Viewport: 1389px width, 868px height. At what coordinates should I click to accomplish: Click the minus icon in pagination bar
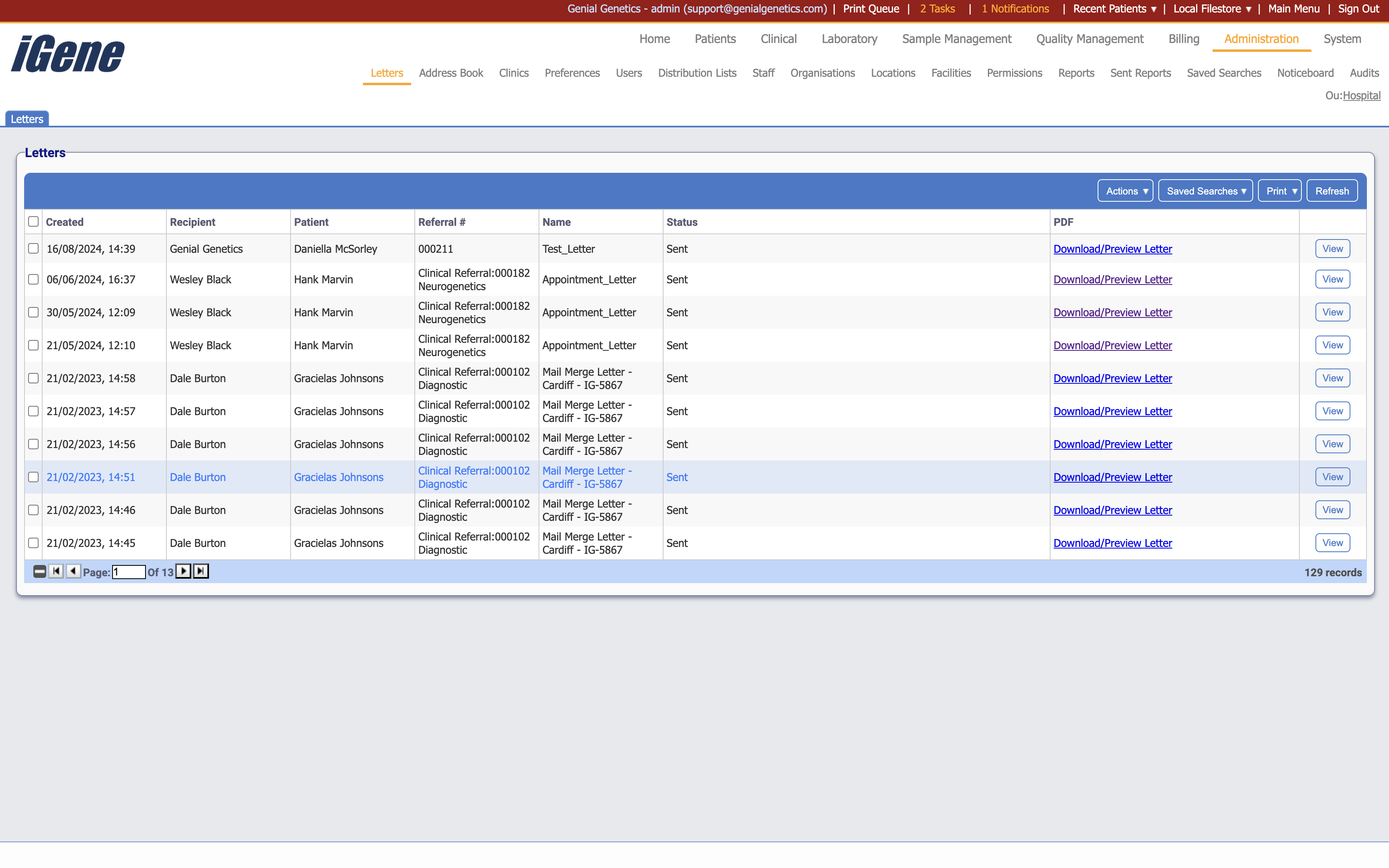[x=39, y=571]
